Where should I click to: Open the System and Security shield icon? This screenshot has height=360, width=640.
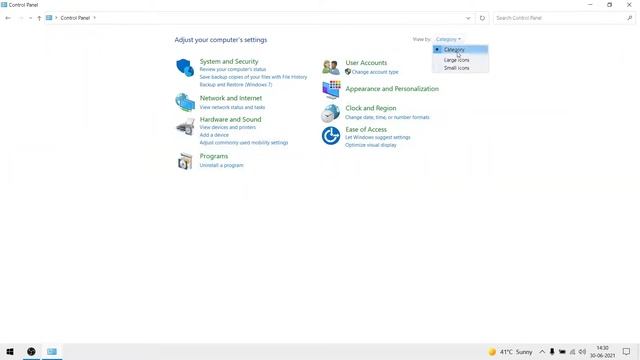click(x=185, y=68)
